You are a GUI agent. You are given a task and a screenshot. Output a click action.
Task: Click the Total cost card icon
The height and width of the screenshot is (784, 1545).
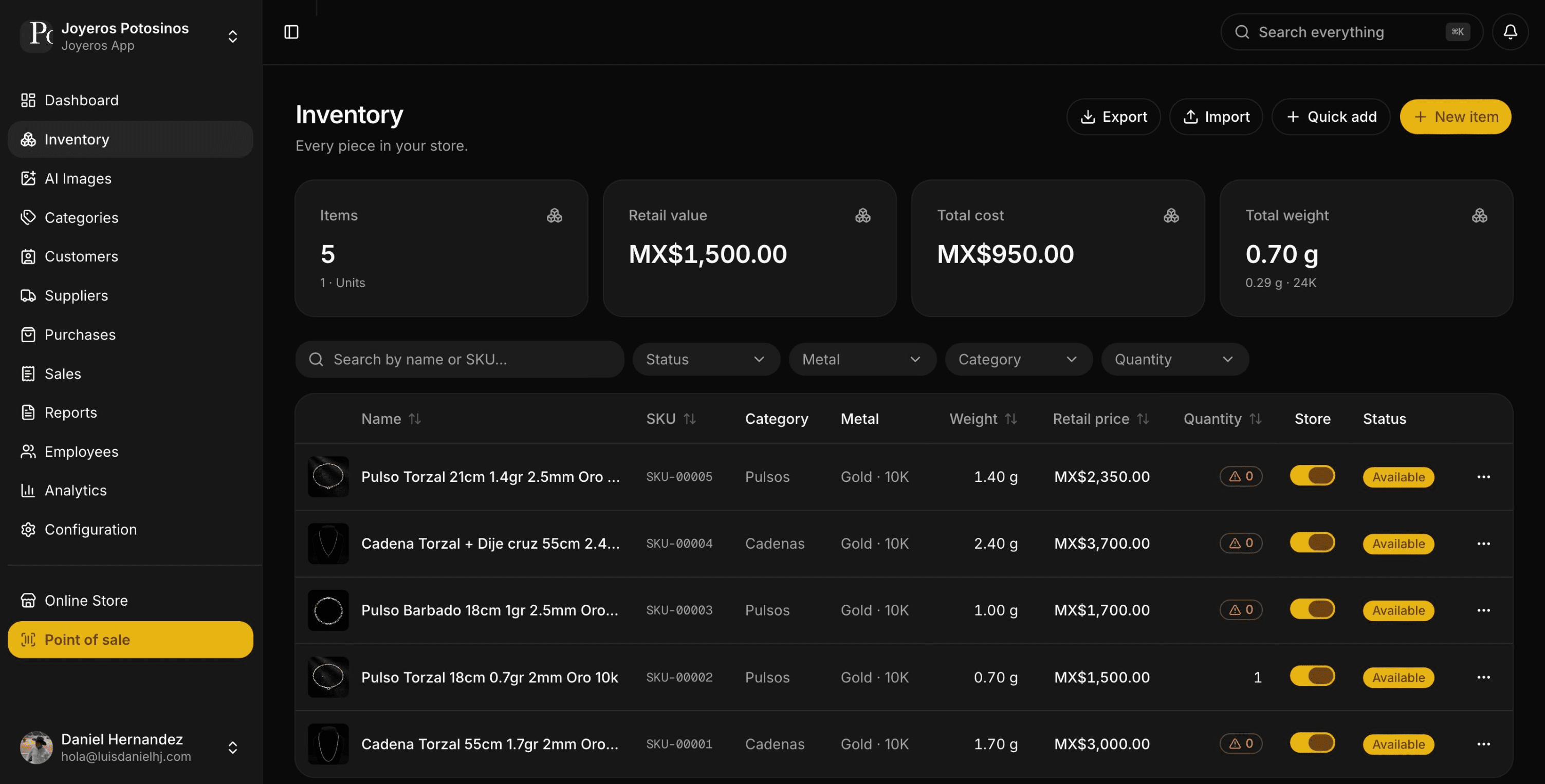pos(1171,215)
